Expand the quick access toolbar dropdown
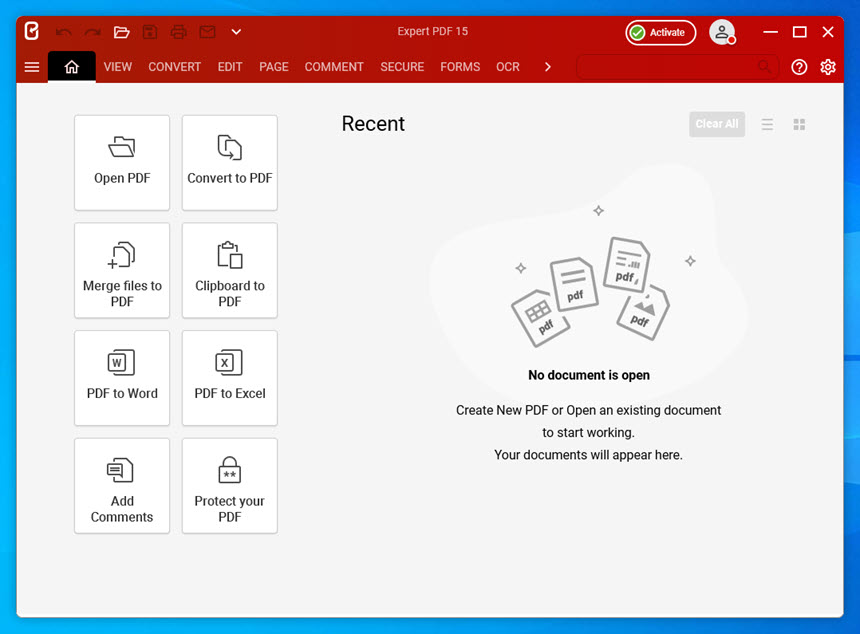 click(236, 32)
